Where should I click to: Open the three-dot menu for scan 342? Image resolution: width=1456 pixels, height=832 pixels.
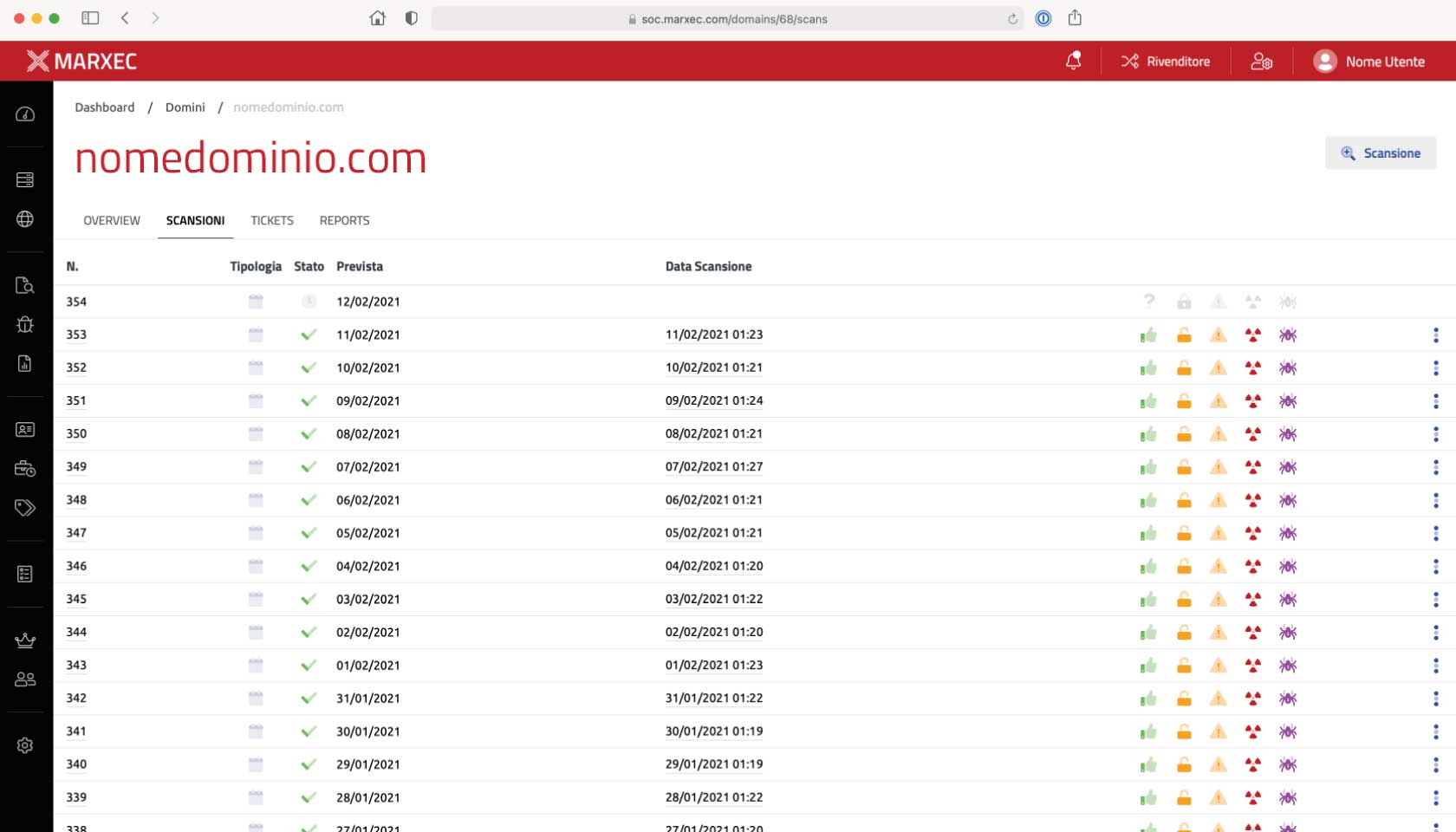pyautogui.click(x=1436, y=699)
